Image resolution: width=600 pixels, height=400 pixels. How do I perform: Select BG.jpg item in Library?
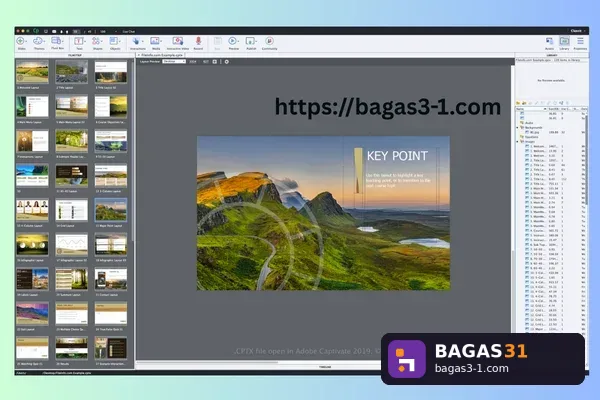pyautogui.click(x=532, y=132)
